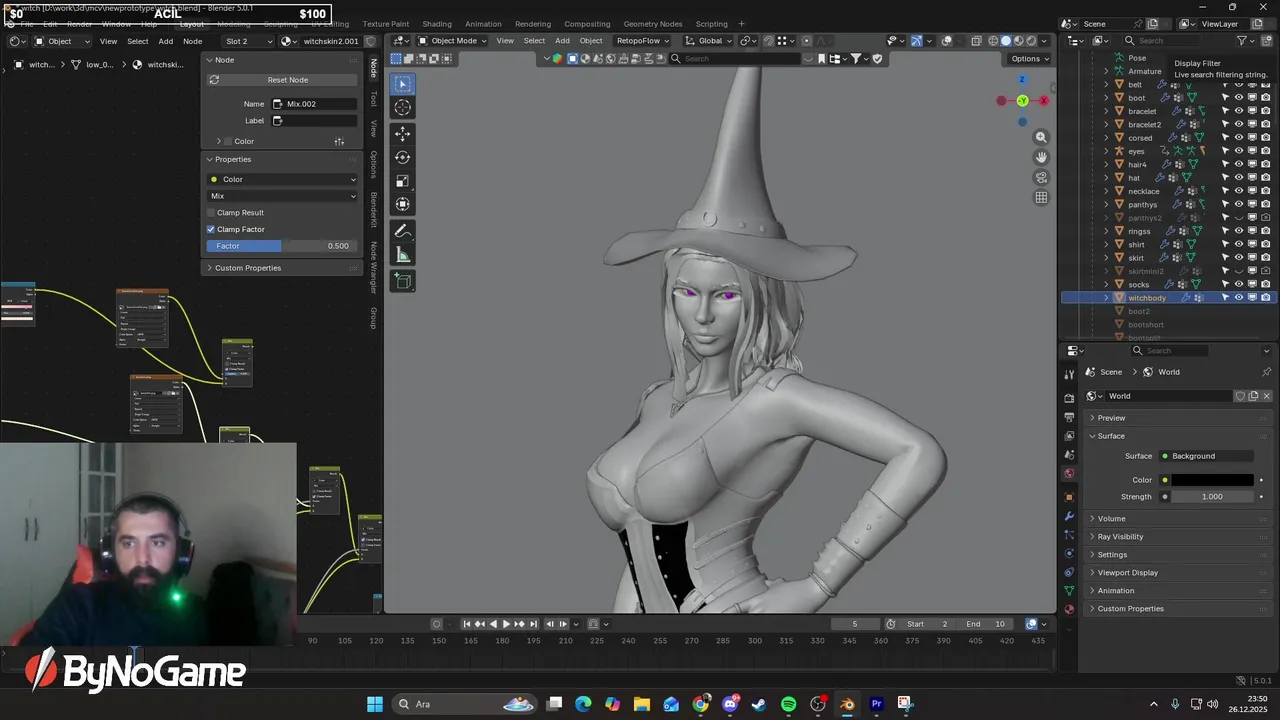This screenshot has height=720, width=1280.
Task: Activate the Scale tool
Action: 403,181
